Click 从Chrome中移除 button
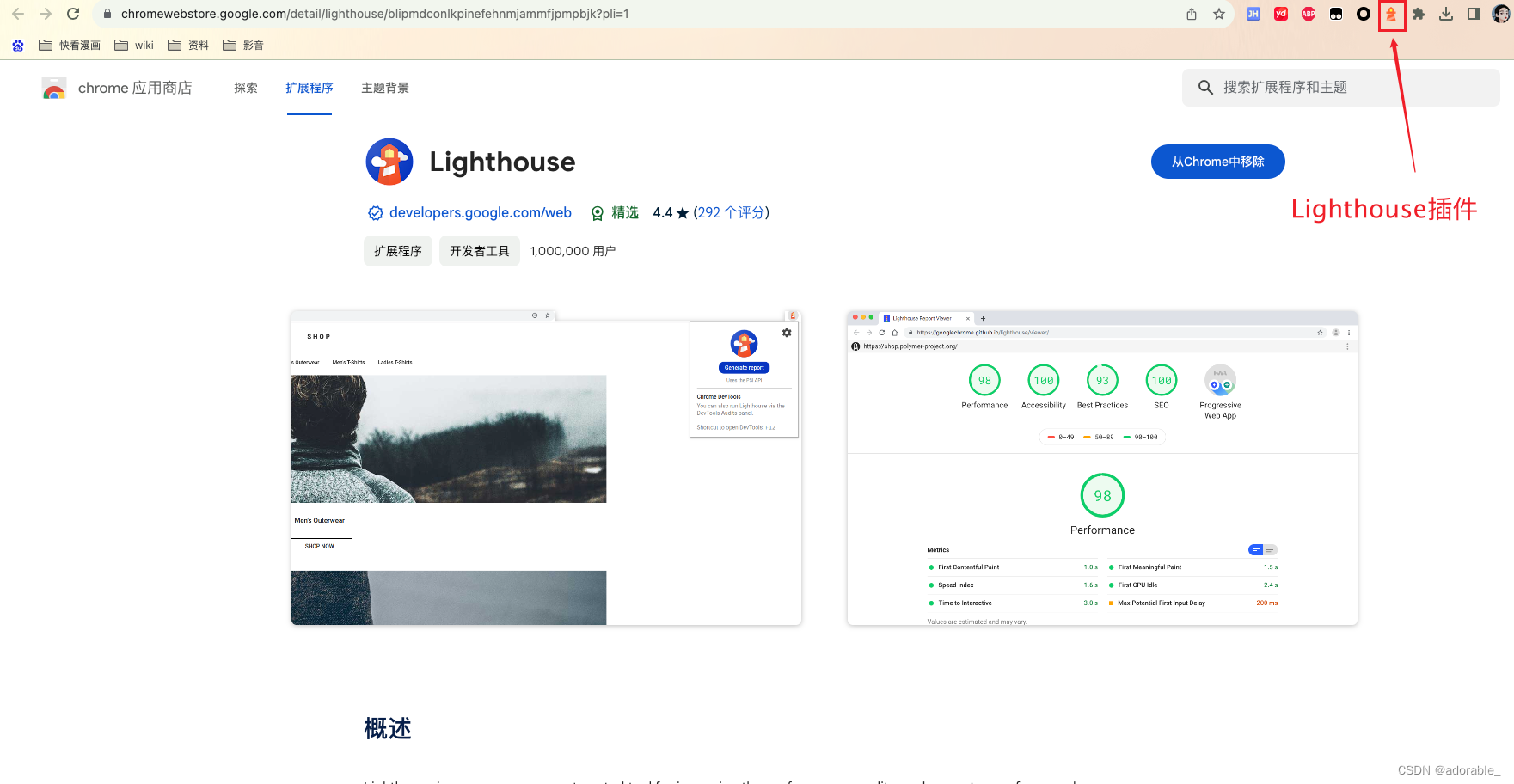 click(x=1218, y=162)
